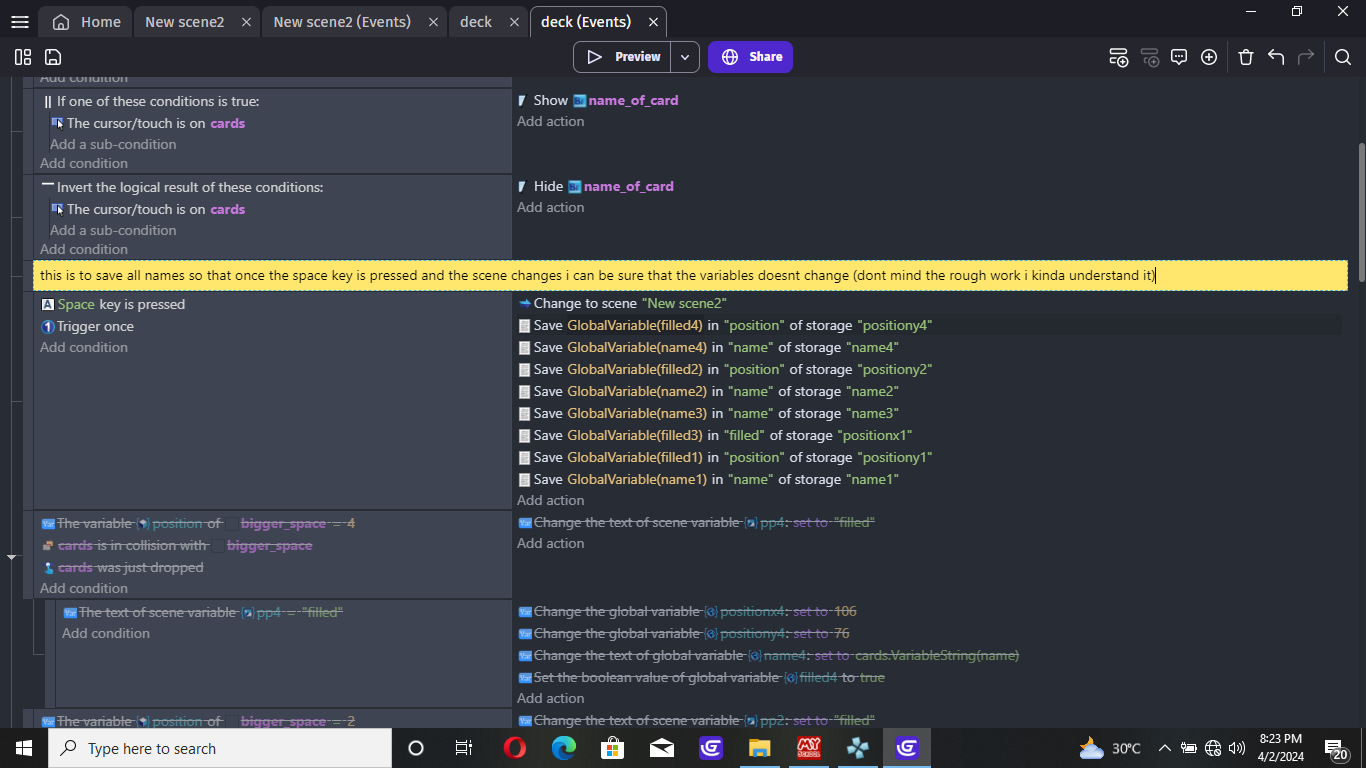Click the Home tab house icon
This screenshot has height=768, width=1366.
coord(61,22)
